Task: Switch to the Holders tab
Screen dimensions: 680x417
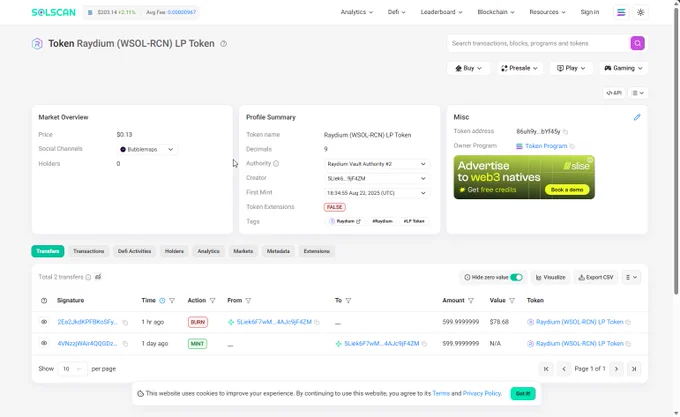Action: (x=174, y=251)
